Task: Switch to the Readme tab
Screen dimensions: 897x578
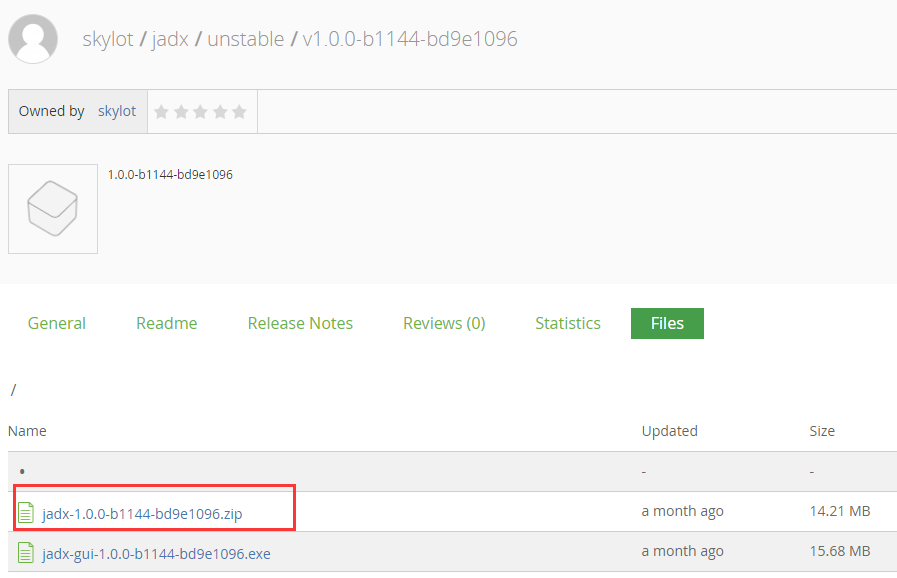Action: click(x=166, y=323)
